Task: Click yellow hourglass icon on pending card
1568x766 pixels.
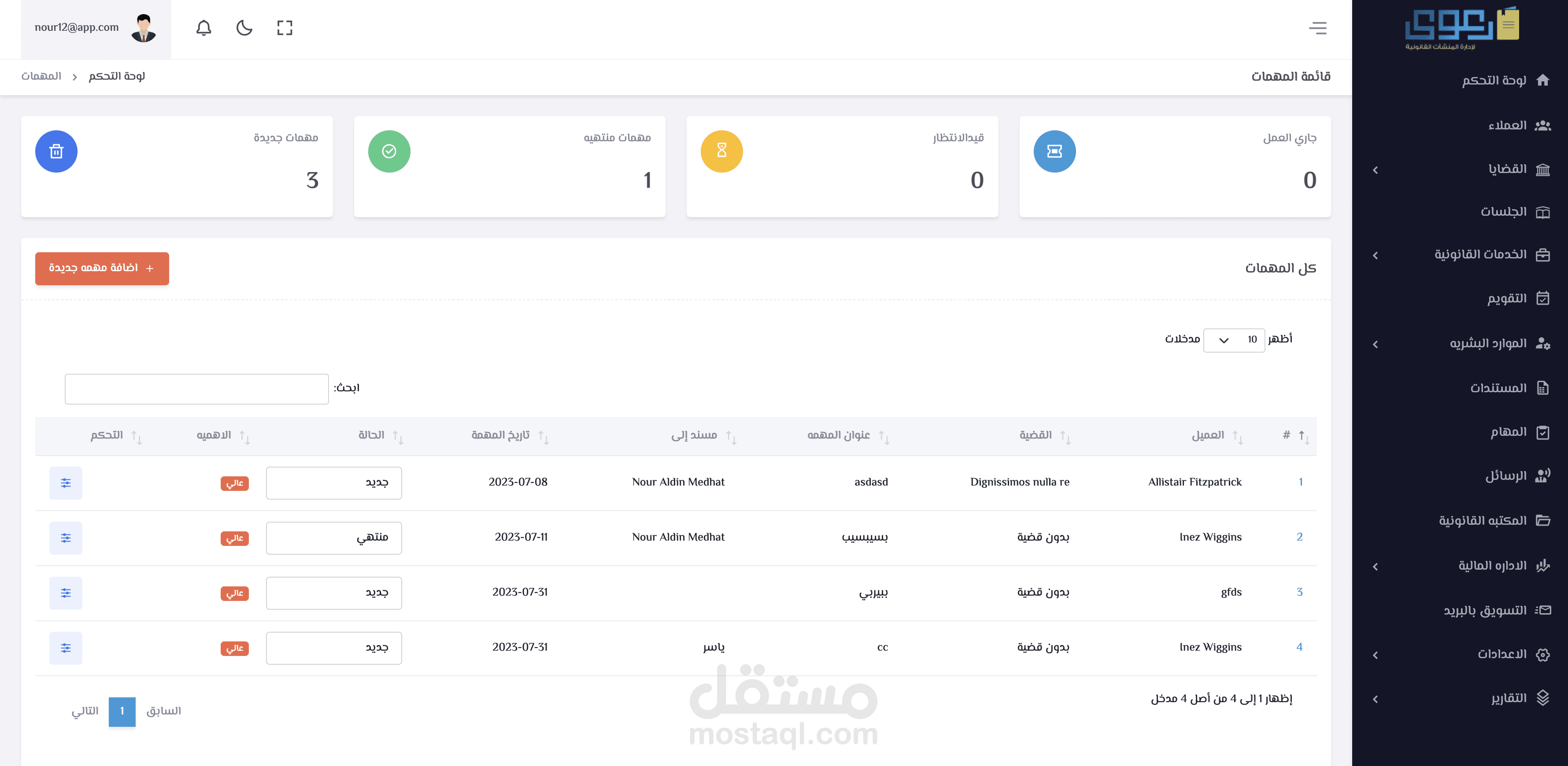Action: click(721, 151)
